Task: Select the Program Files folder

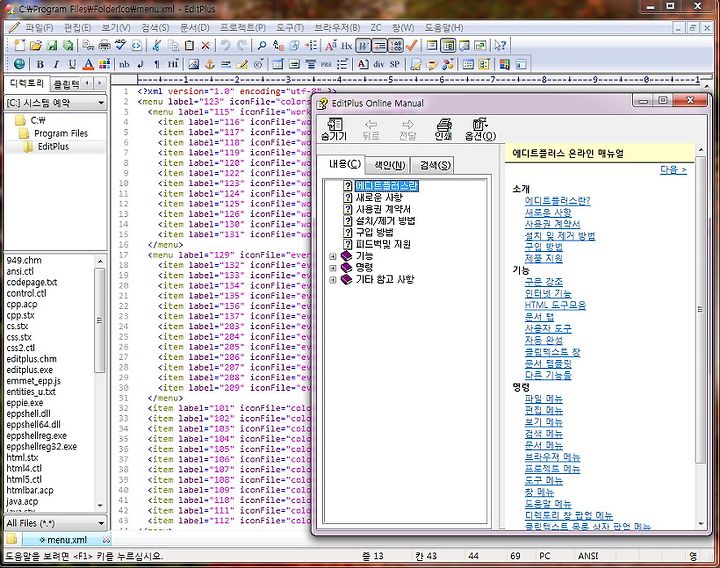Action: pyautogui.click(x=61, y=134)
